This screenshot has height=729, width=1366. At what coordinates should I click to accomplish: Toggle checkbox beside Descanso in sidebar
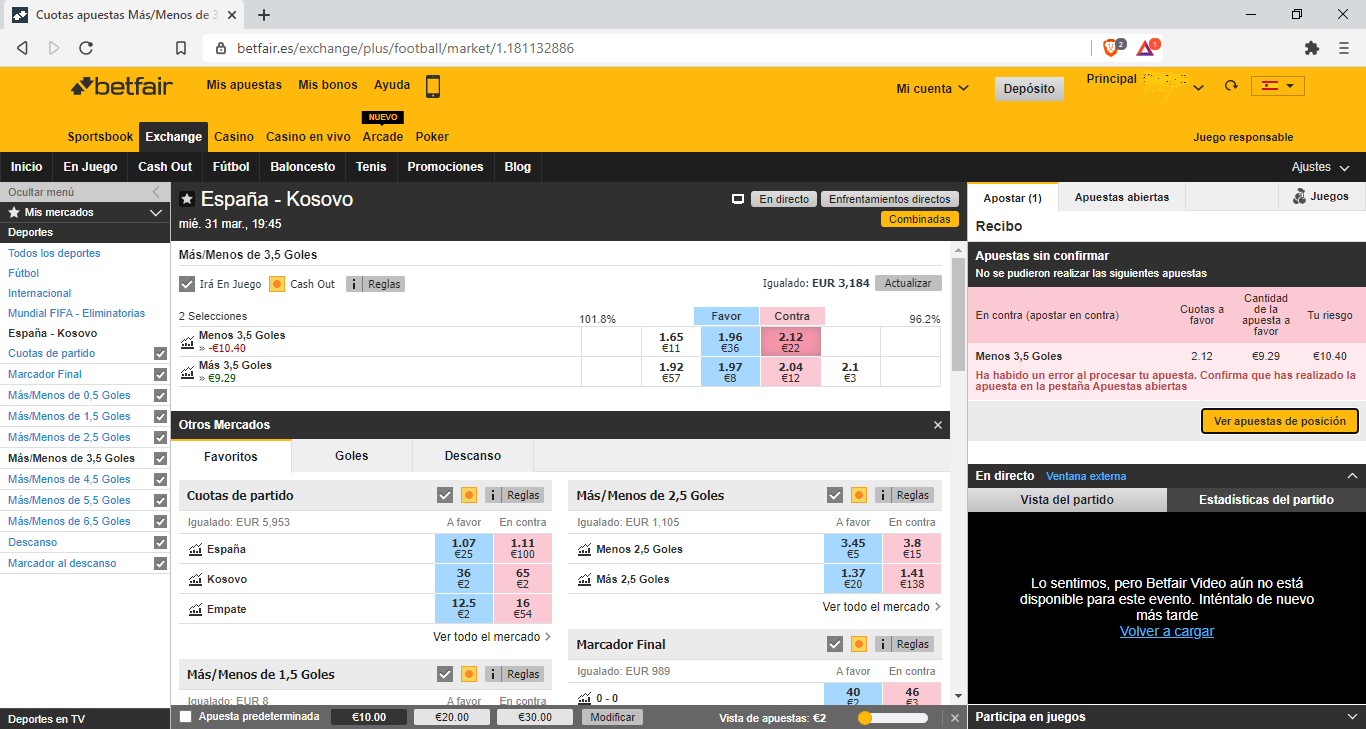(x=160, y=542)
